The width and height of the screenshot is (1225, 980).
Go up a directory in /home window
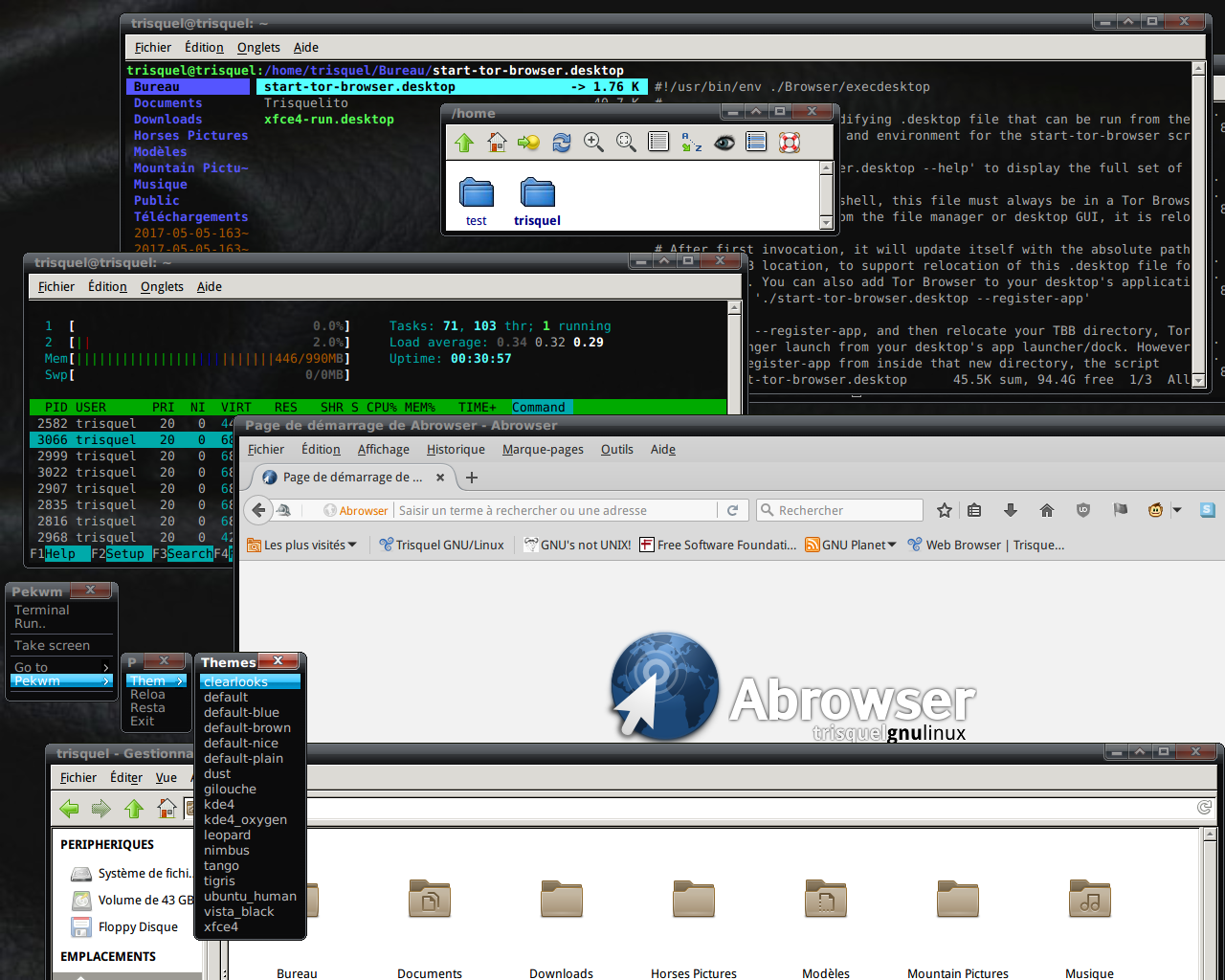(464, 143)
